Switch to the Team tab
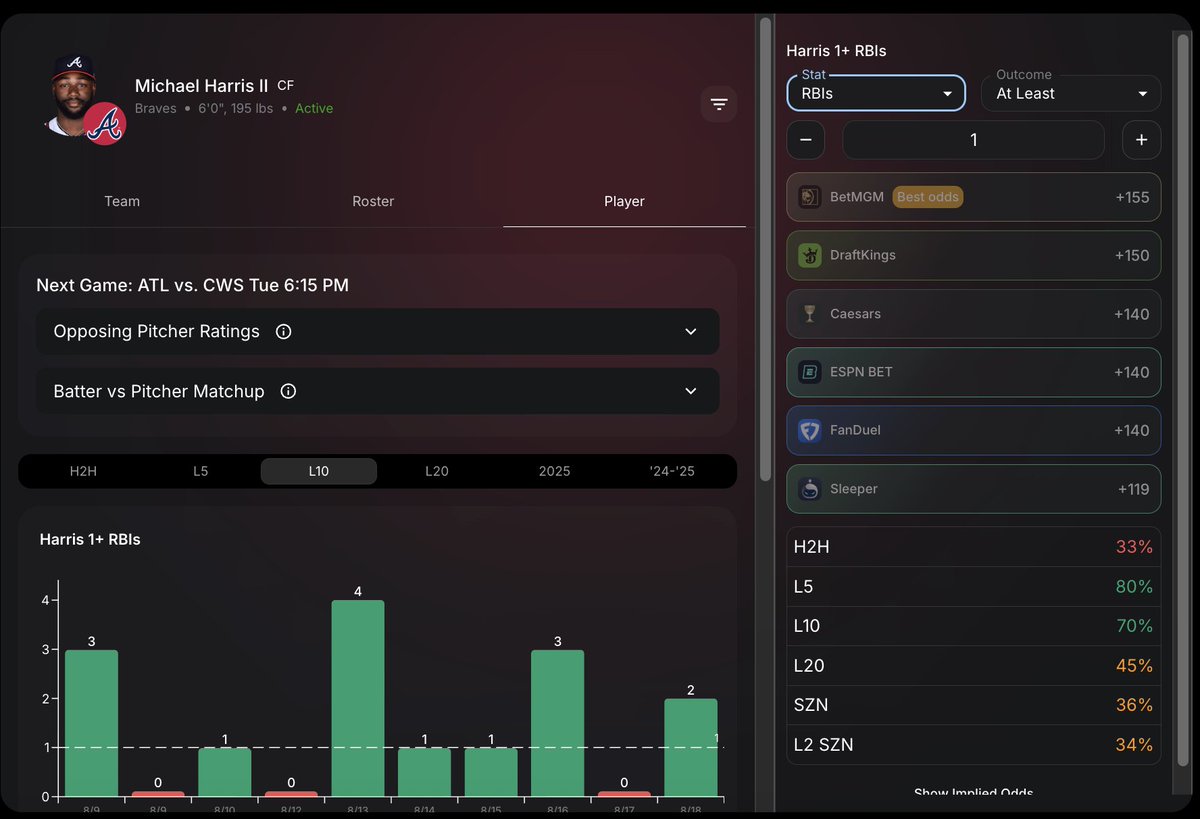1200x819 pixels. (122, 201)
